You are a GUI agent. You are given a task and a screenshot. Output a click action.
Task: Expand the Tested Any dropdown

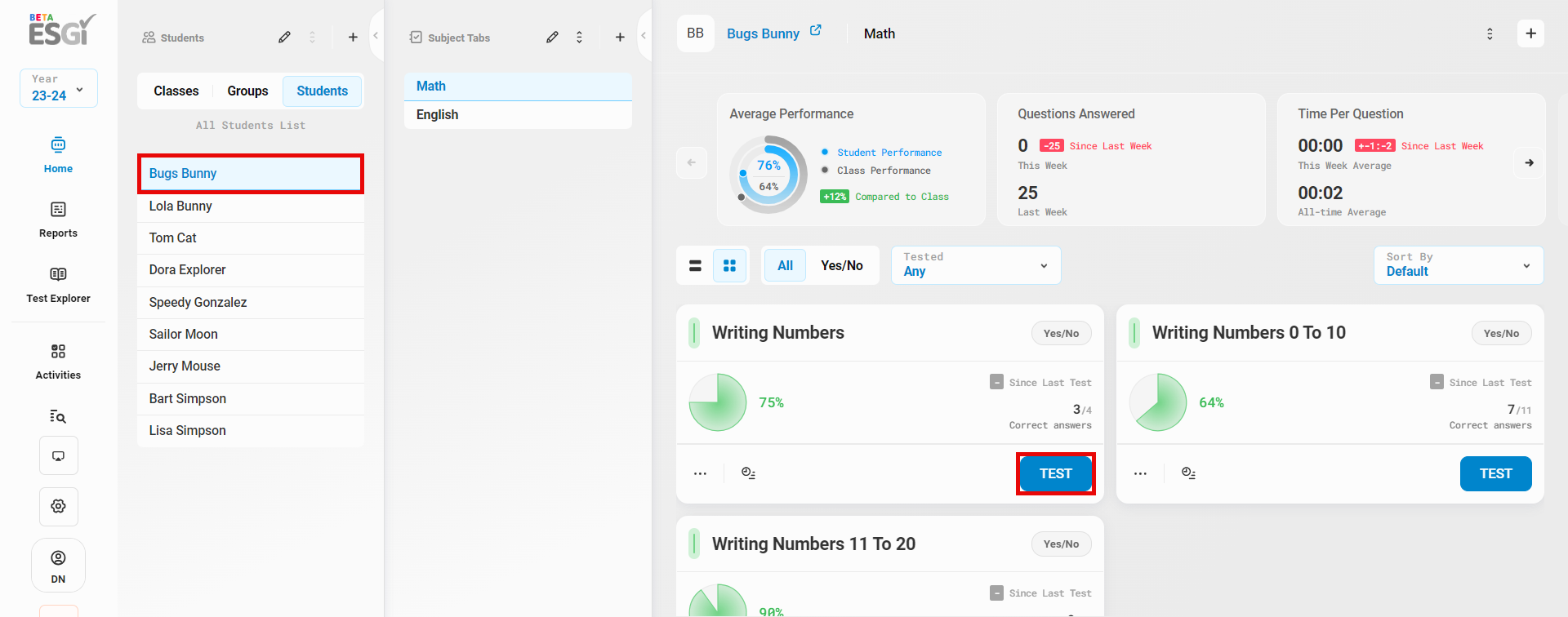975,265
